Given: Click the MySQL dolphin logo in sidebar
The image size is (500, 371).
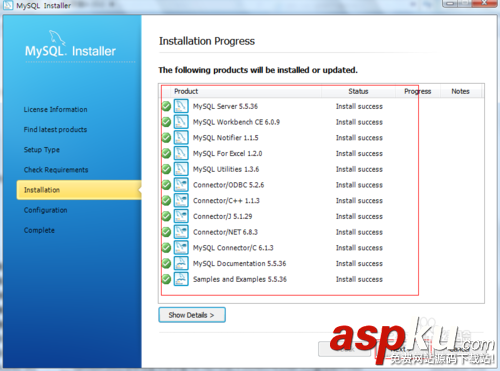Looking at the screenshot, I should pos(57,38).
